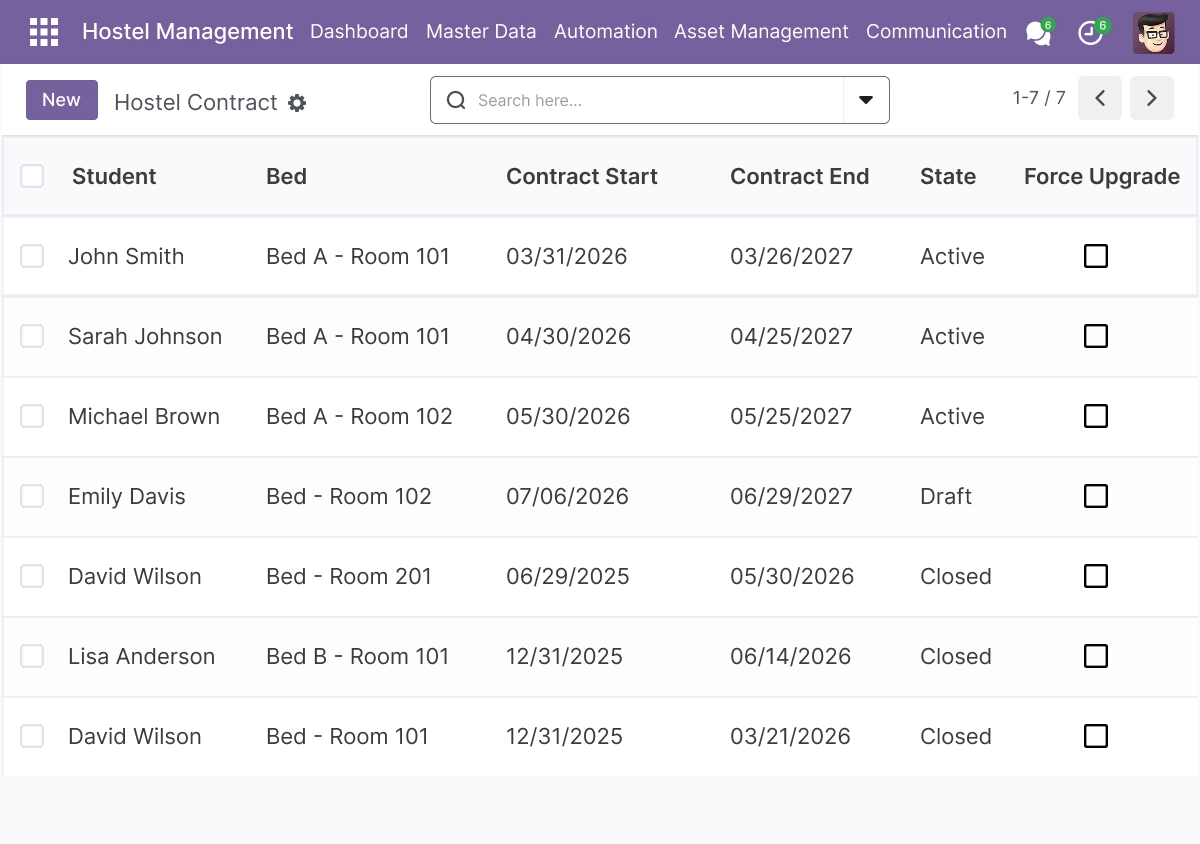This screenshot has height=844, width=1200.
Task: Click Bed A - Room 102 cell
Action: tap(359, 416)
